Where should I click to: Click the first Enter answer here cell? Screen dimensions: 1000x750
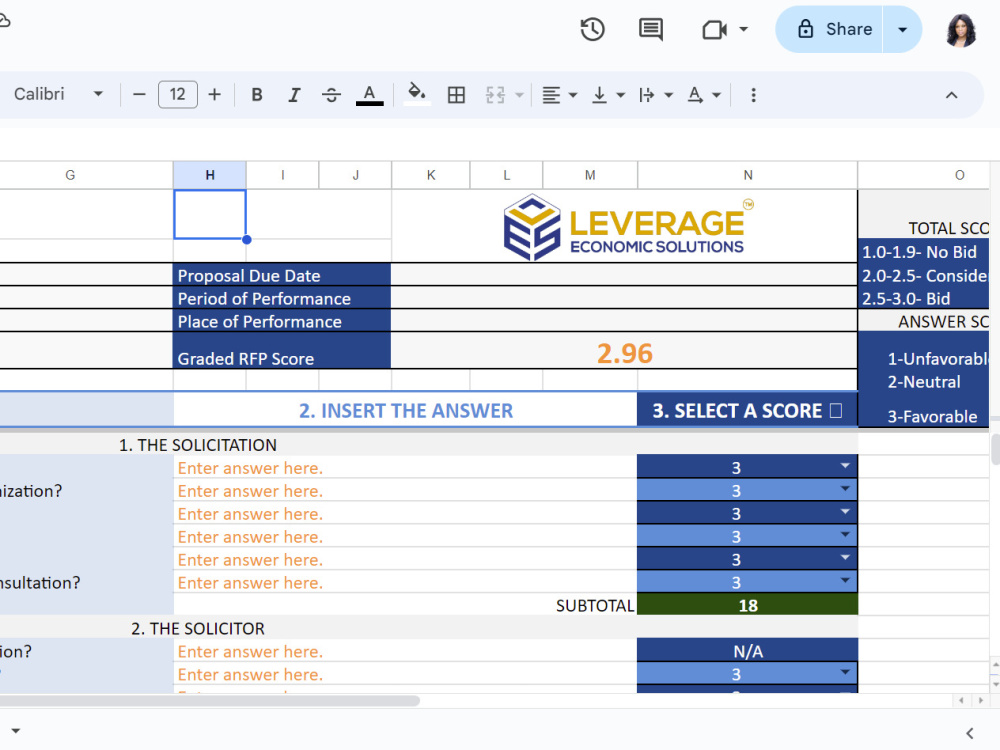[405, 467]
